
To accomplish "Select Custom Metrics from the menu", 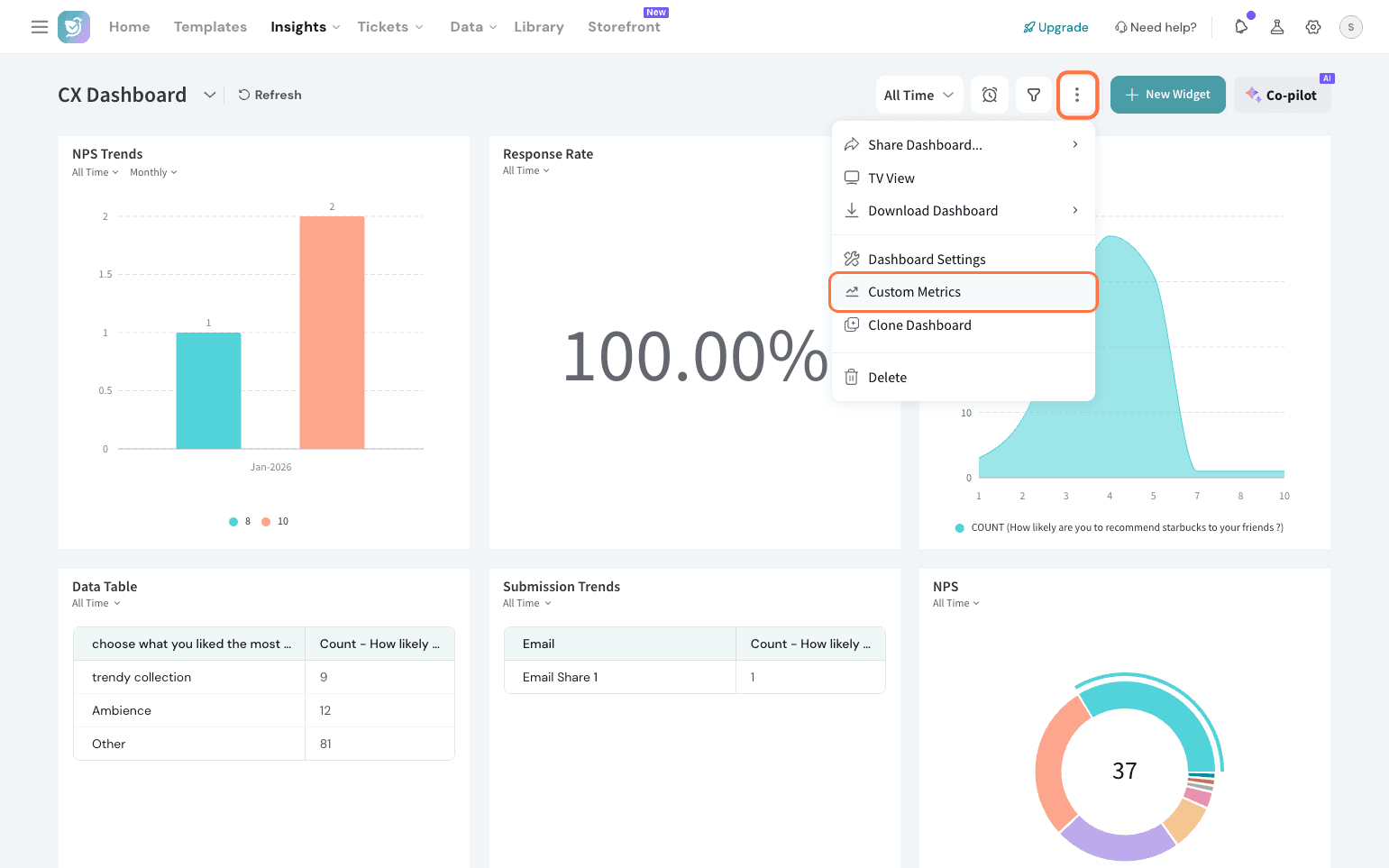I will (914, 292).
